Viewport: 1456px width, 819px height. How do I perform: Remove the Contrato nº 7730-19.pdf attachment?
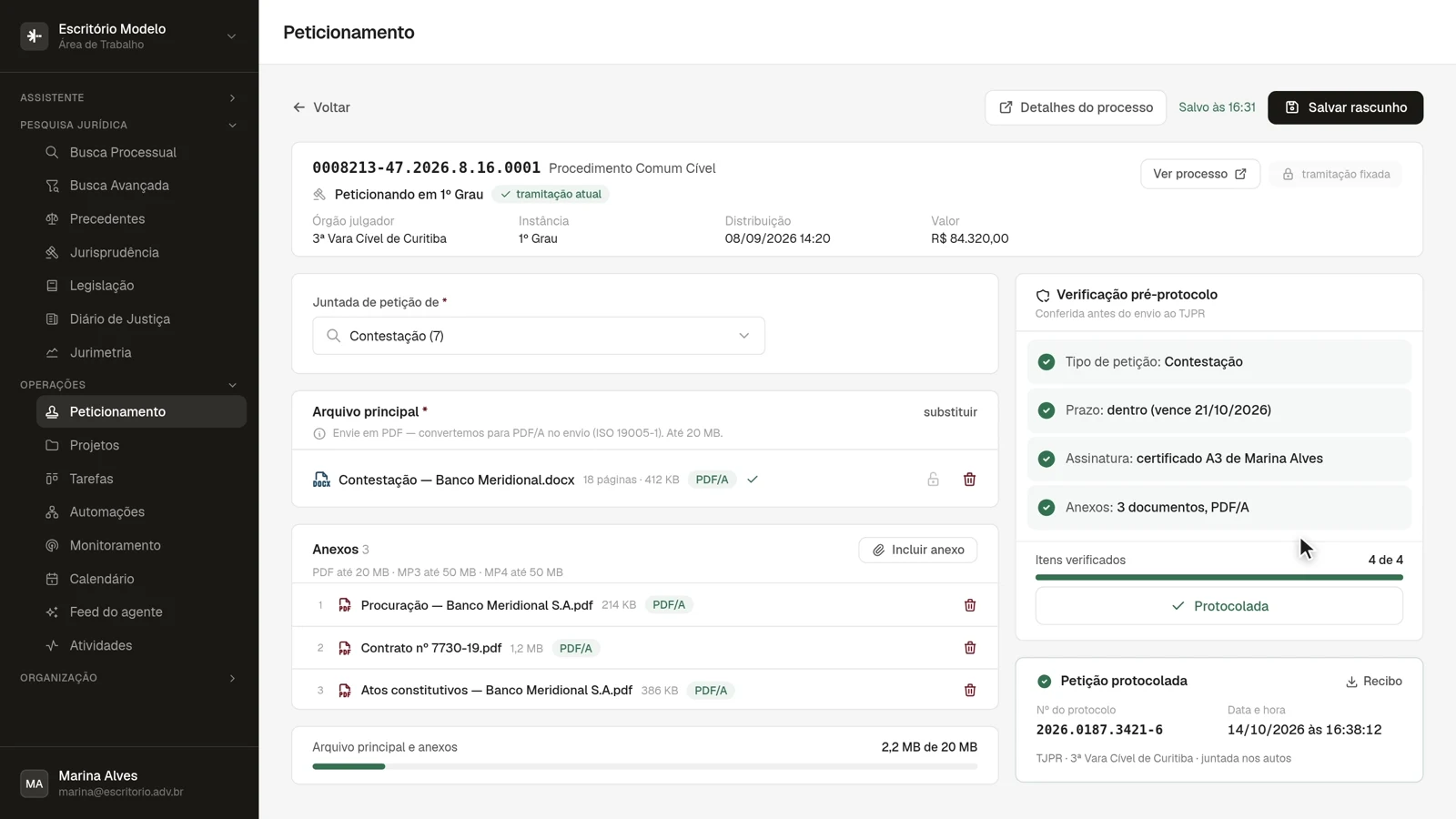tap(970, 648)
